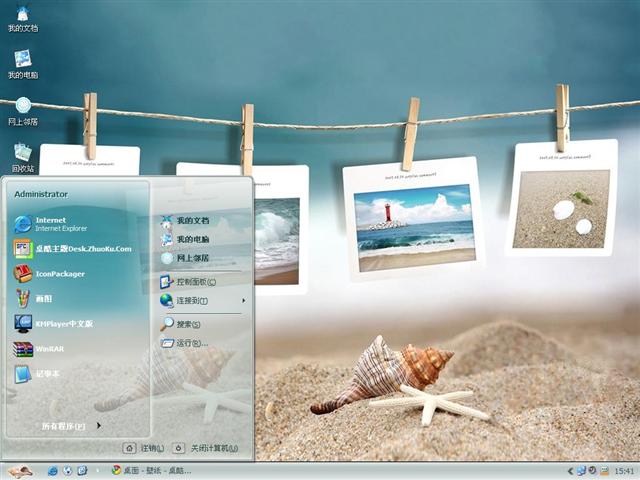Viewport: 640px width, 480px height.
Task: Select 运行(R)... in the Start menu
Action: pyautogui.click(x=191, y=343)
